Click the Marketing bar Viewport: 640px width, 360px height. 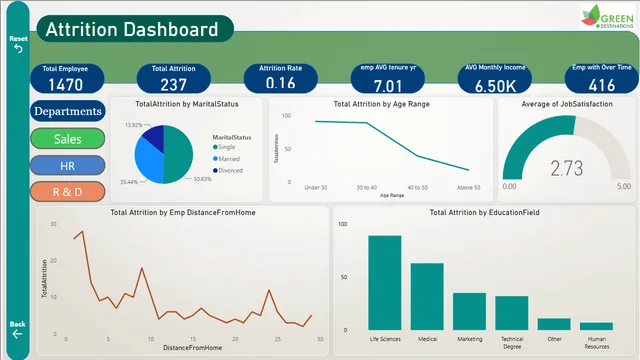[469, 311]
